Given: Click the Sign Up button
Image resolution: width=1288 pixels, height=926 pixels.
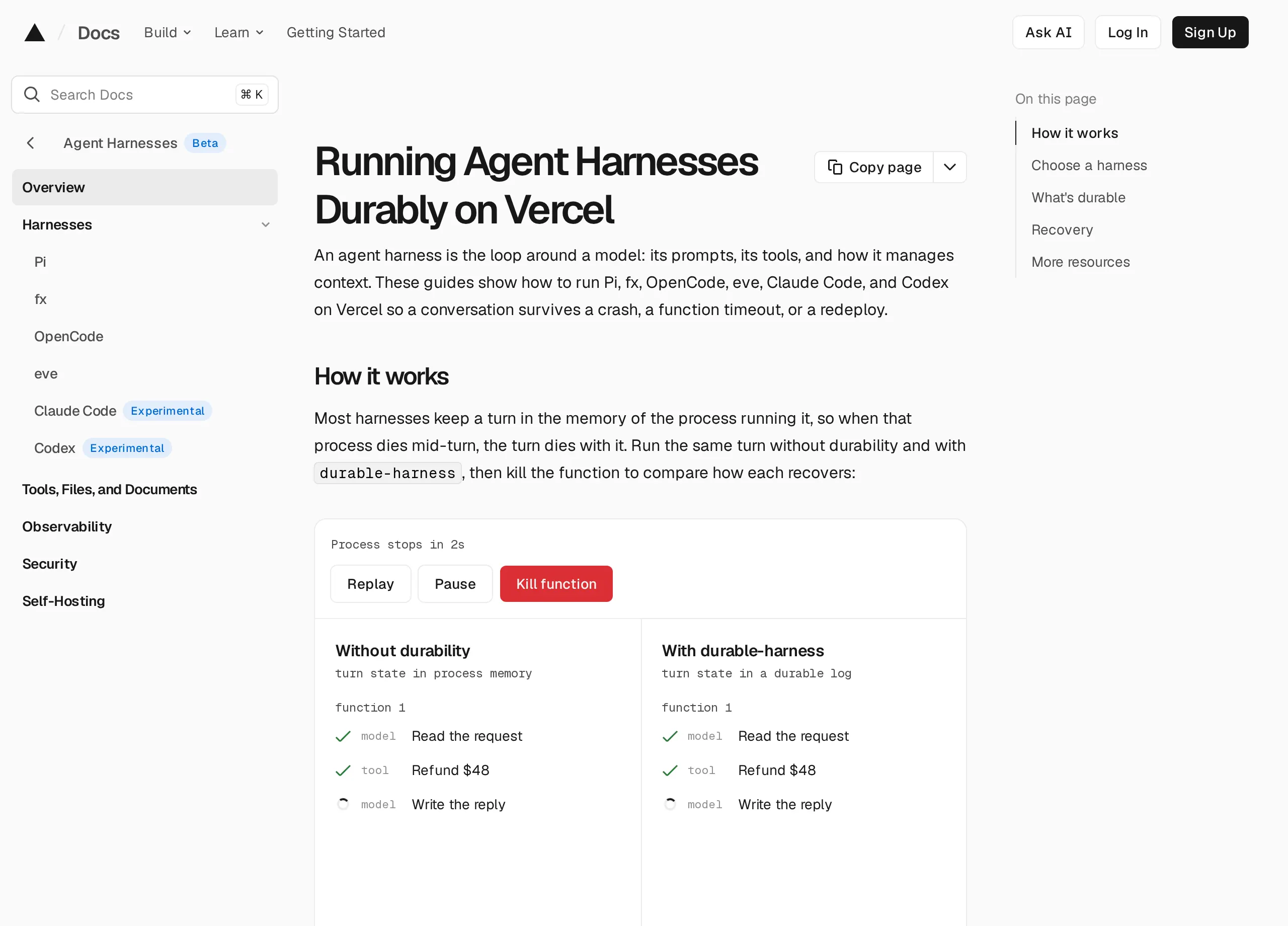Looking at the screenshot, I should (x=1210, y=32).
